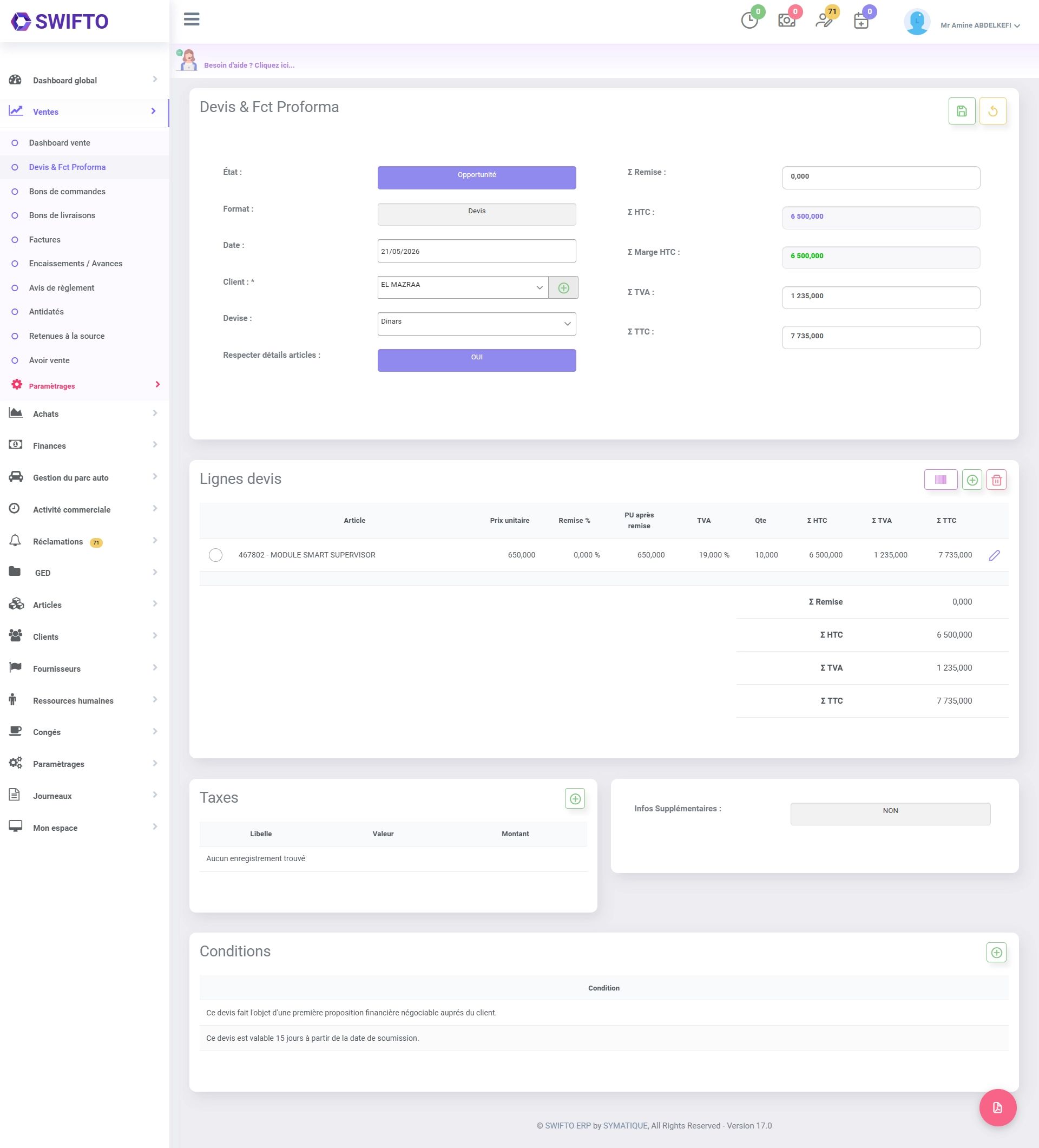The width and height of the screenshot is (1039, 1148).
Task: Select the radio button for article 467802
Action: tap(215, 555)
